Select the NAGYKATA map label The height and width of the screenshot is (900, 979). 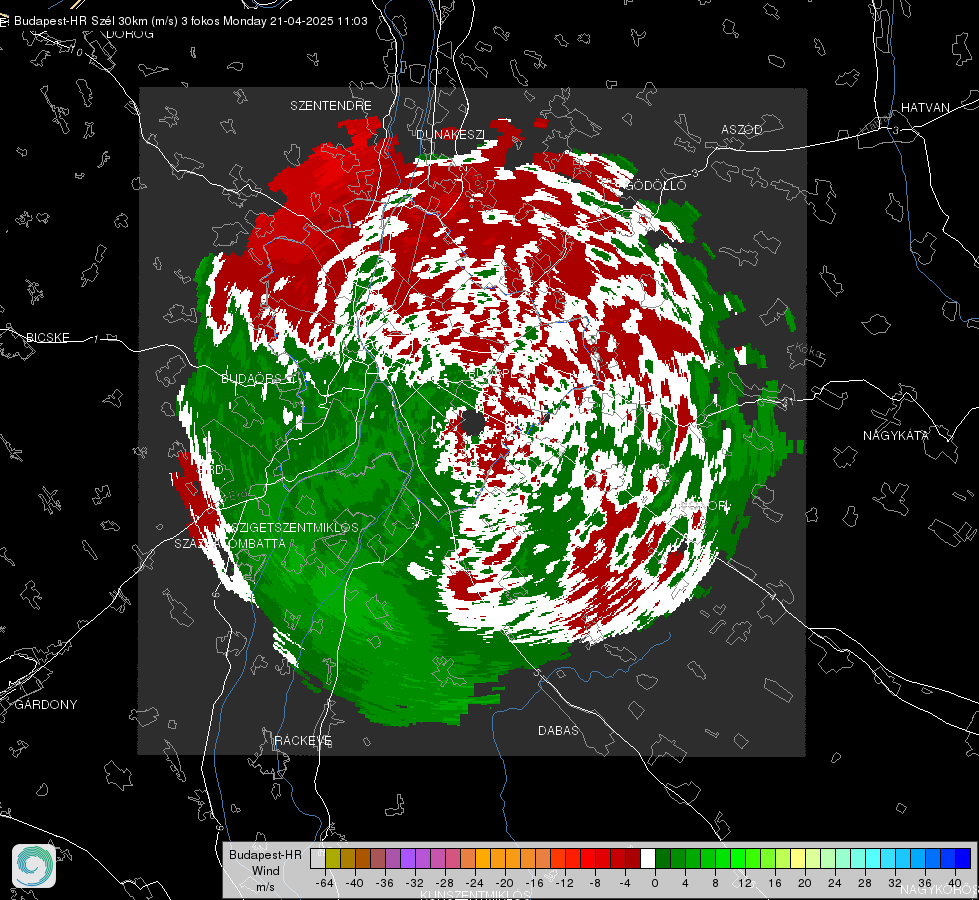896,435
